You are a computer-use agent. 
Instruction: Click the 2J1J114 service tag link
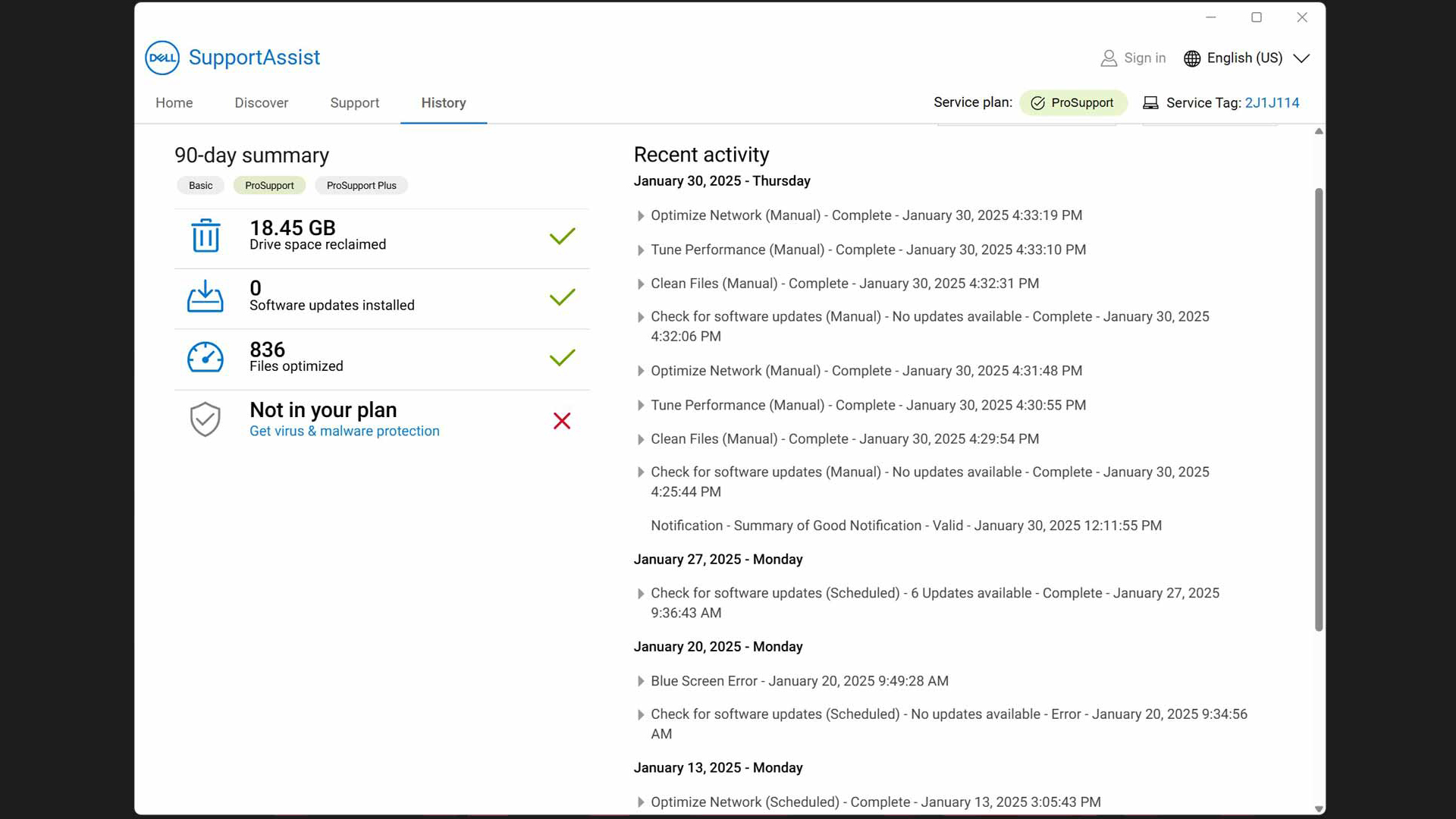click(1272, 103)
